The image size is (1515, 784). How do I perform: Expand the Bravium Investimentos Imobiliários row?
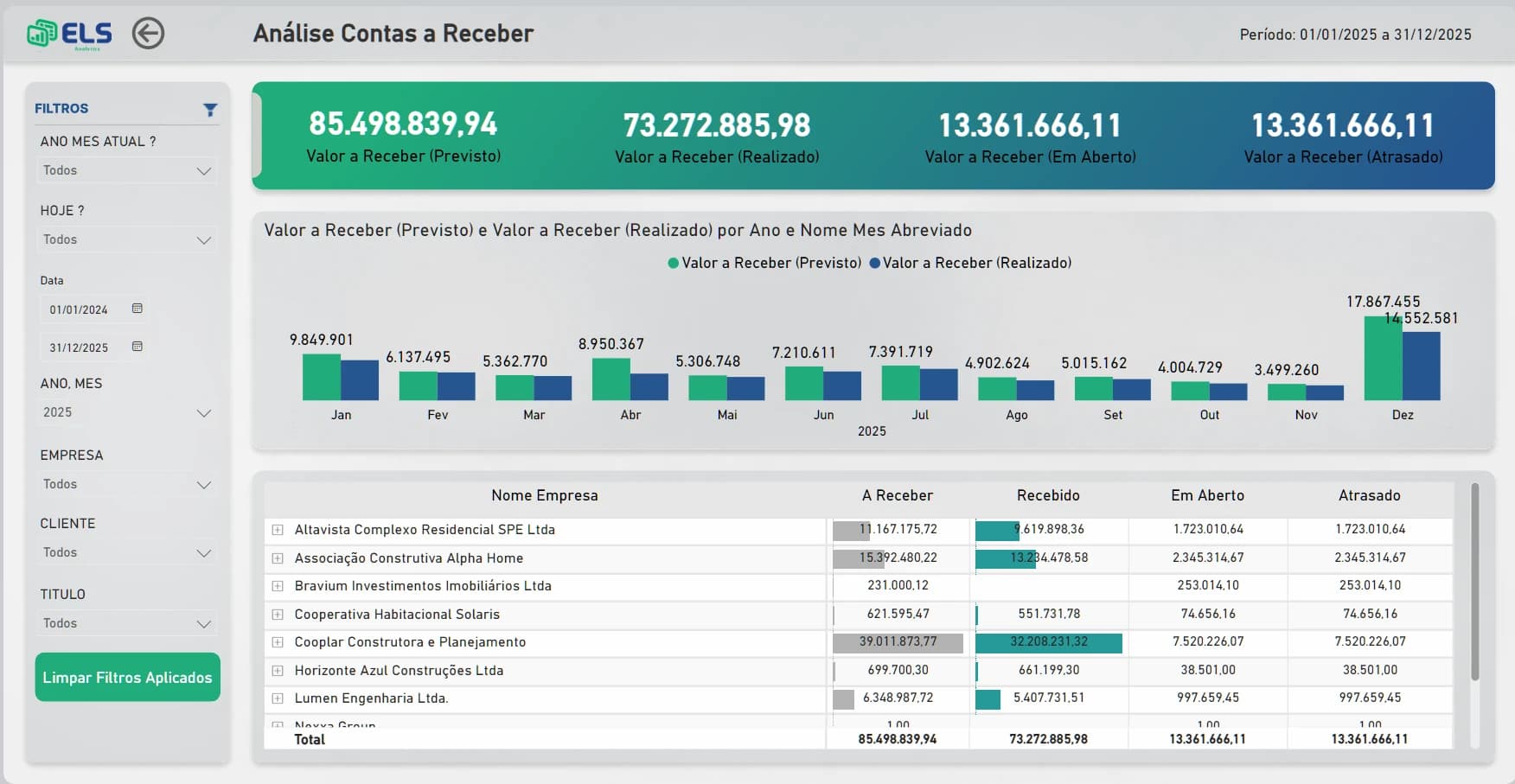[278, 586]
